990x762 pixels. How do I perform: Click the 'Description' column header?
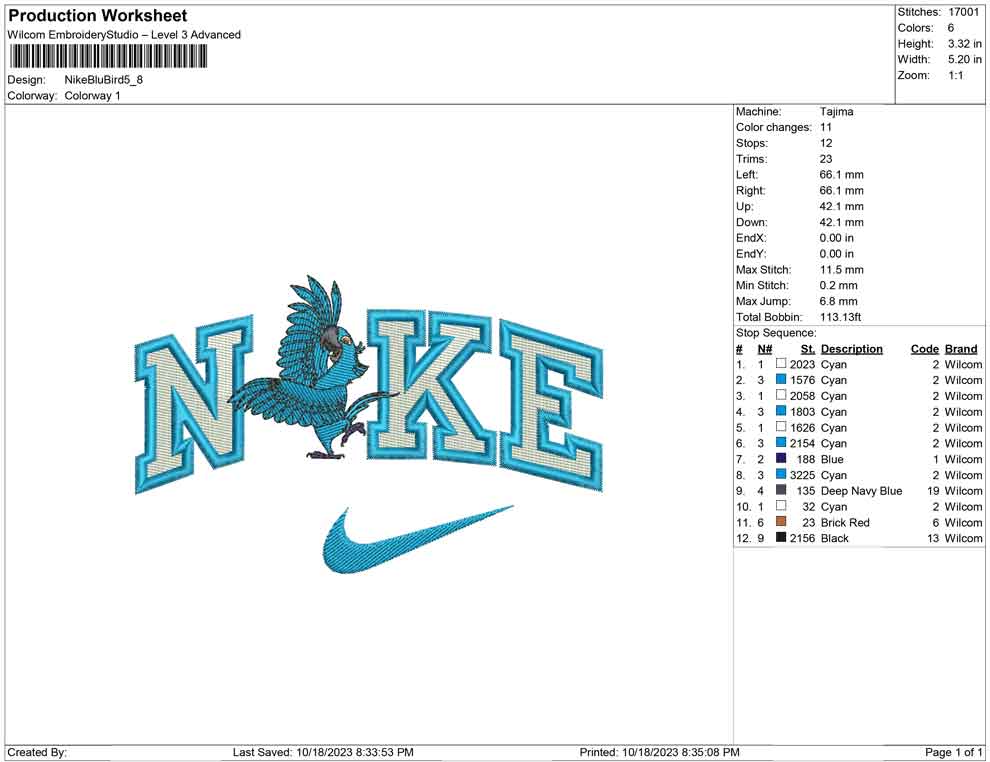pos(852,348)
